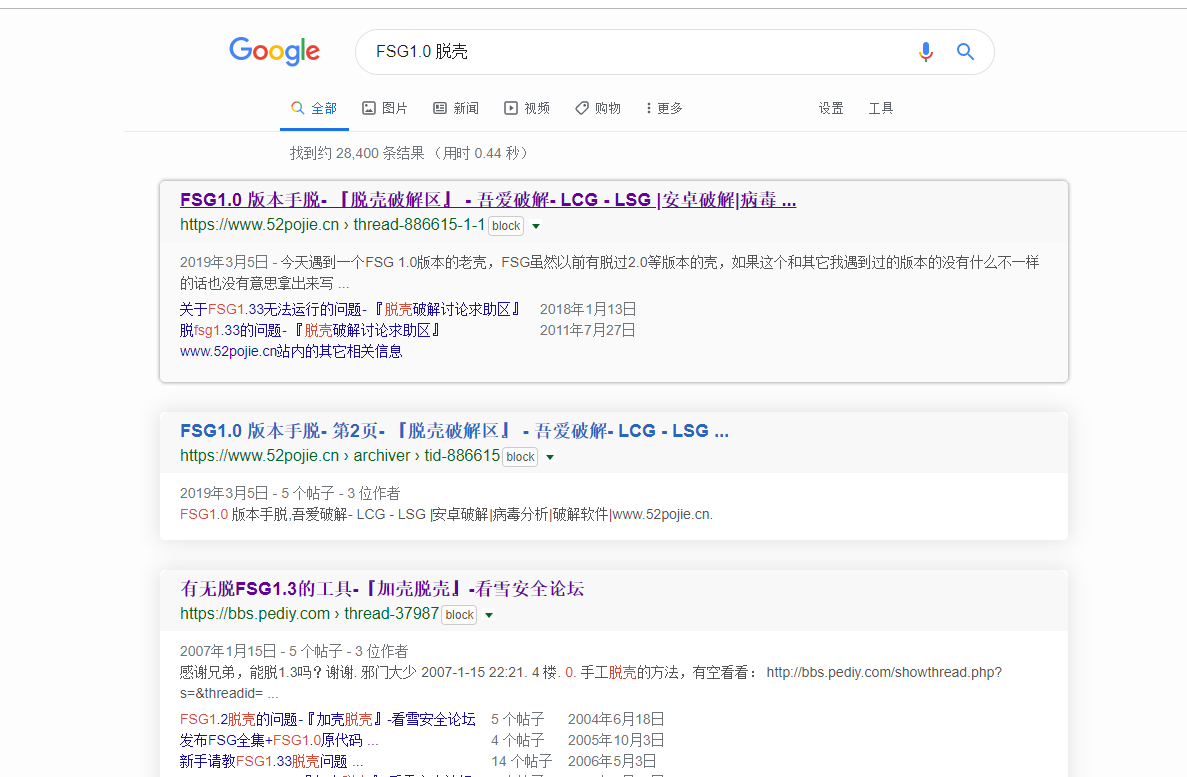Click the date 2011年7月27日

[587, 330]
